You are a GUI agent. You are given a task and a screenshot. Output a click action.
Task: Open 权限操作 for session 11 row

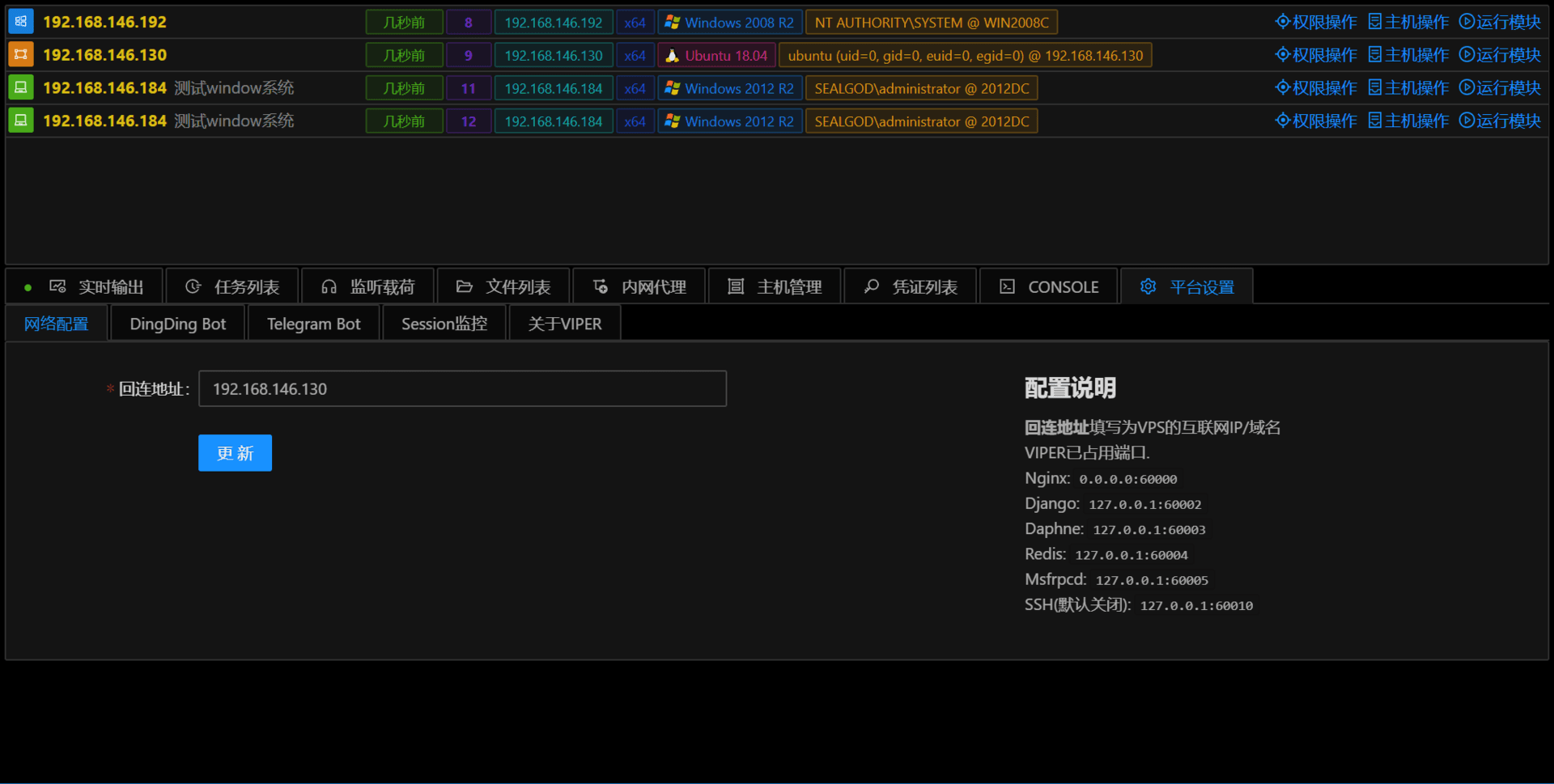1315,87
